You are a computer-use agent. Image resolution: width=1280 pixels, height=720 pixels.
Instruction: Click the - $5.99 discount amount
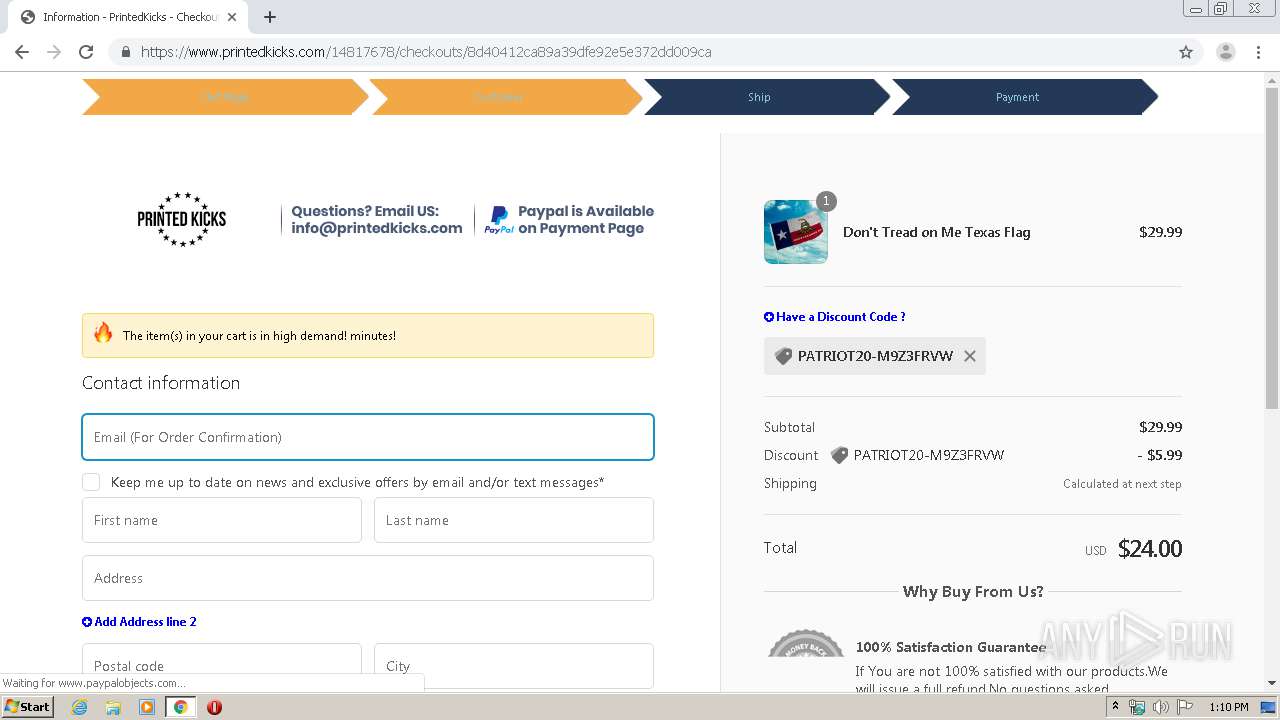pos(1160,455)
